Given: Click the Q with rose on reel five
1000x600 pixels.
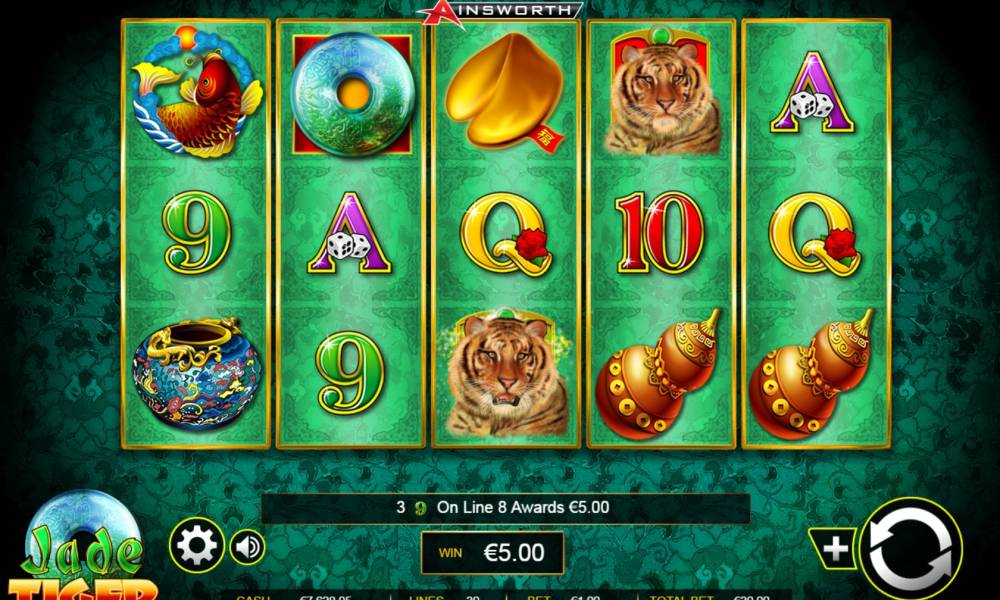Looking at the screenshot, I should [815, 233].
